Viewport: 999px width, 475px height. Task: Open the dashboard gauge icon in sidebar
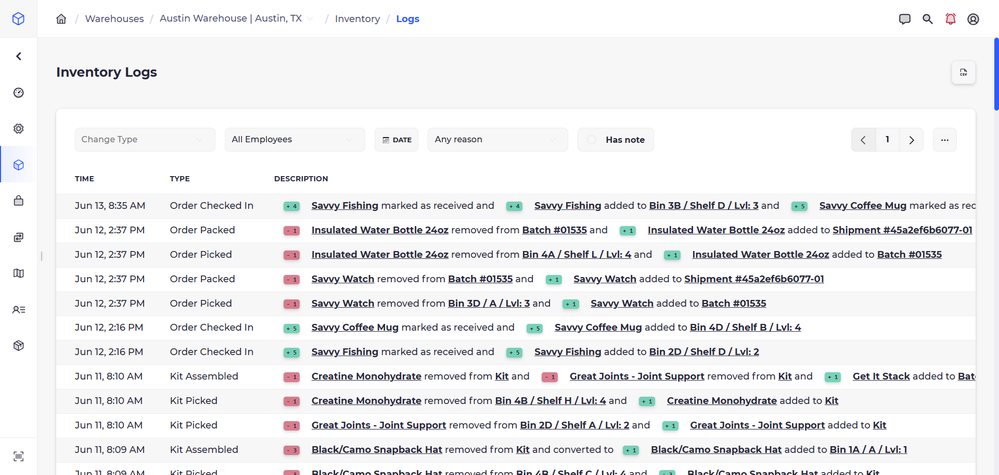[18, 92]
